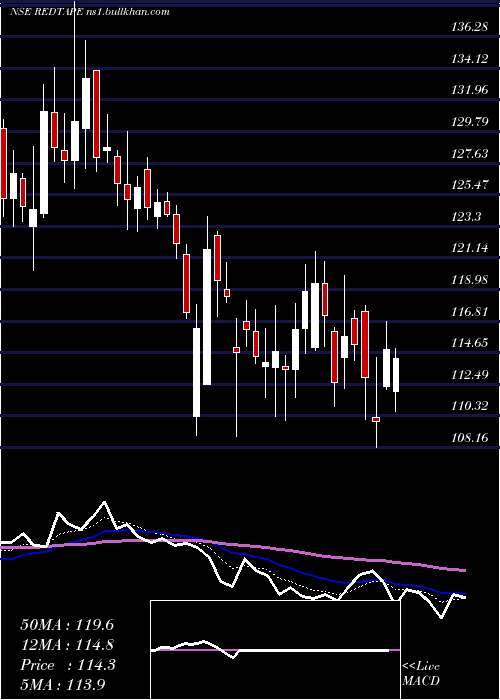Click the <<Live MACD label

tap(421, 674)
